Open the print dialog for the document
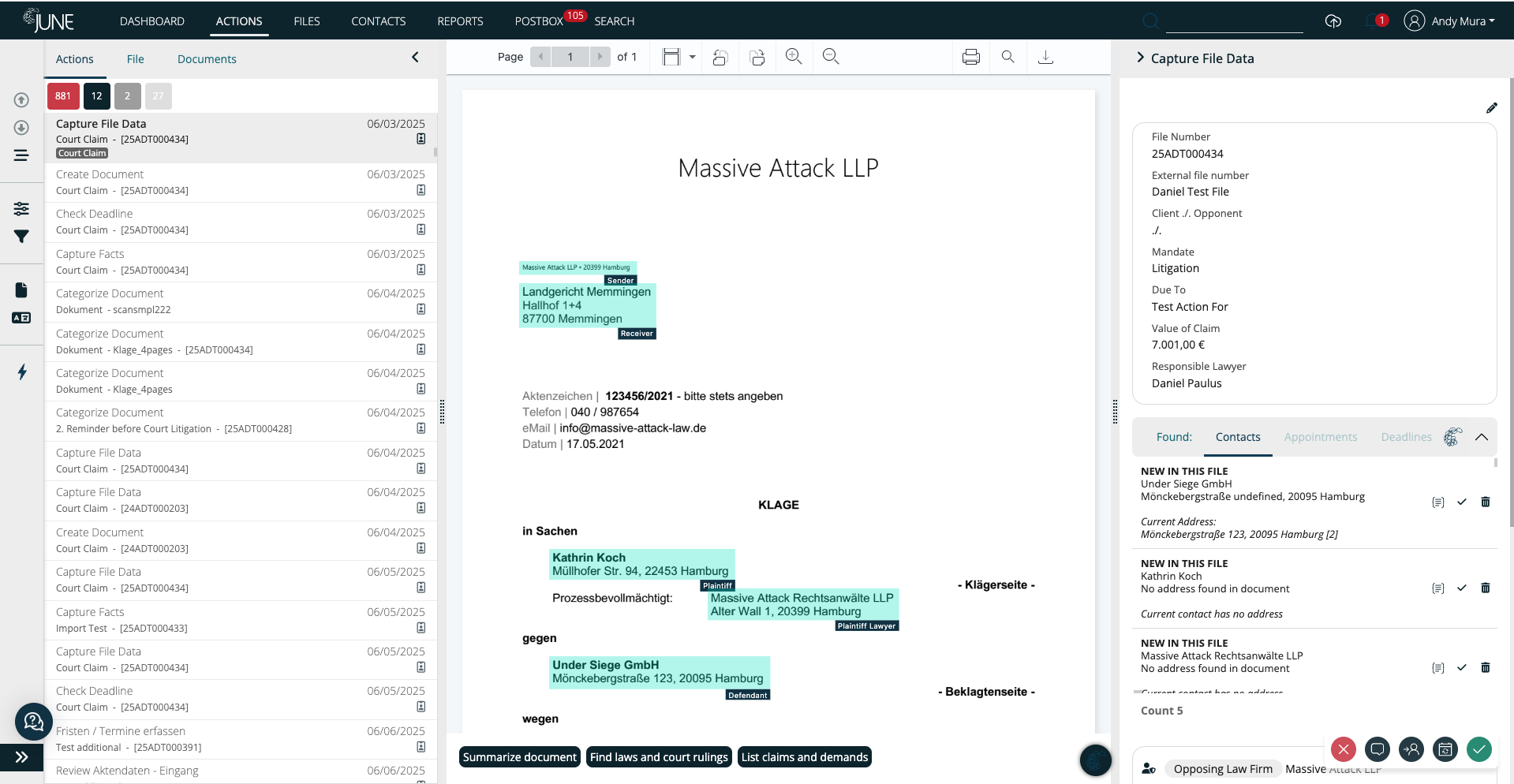Viewport: 1514px width, 784px height. click(x=970, y=56)
